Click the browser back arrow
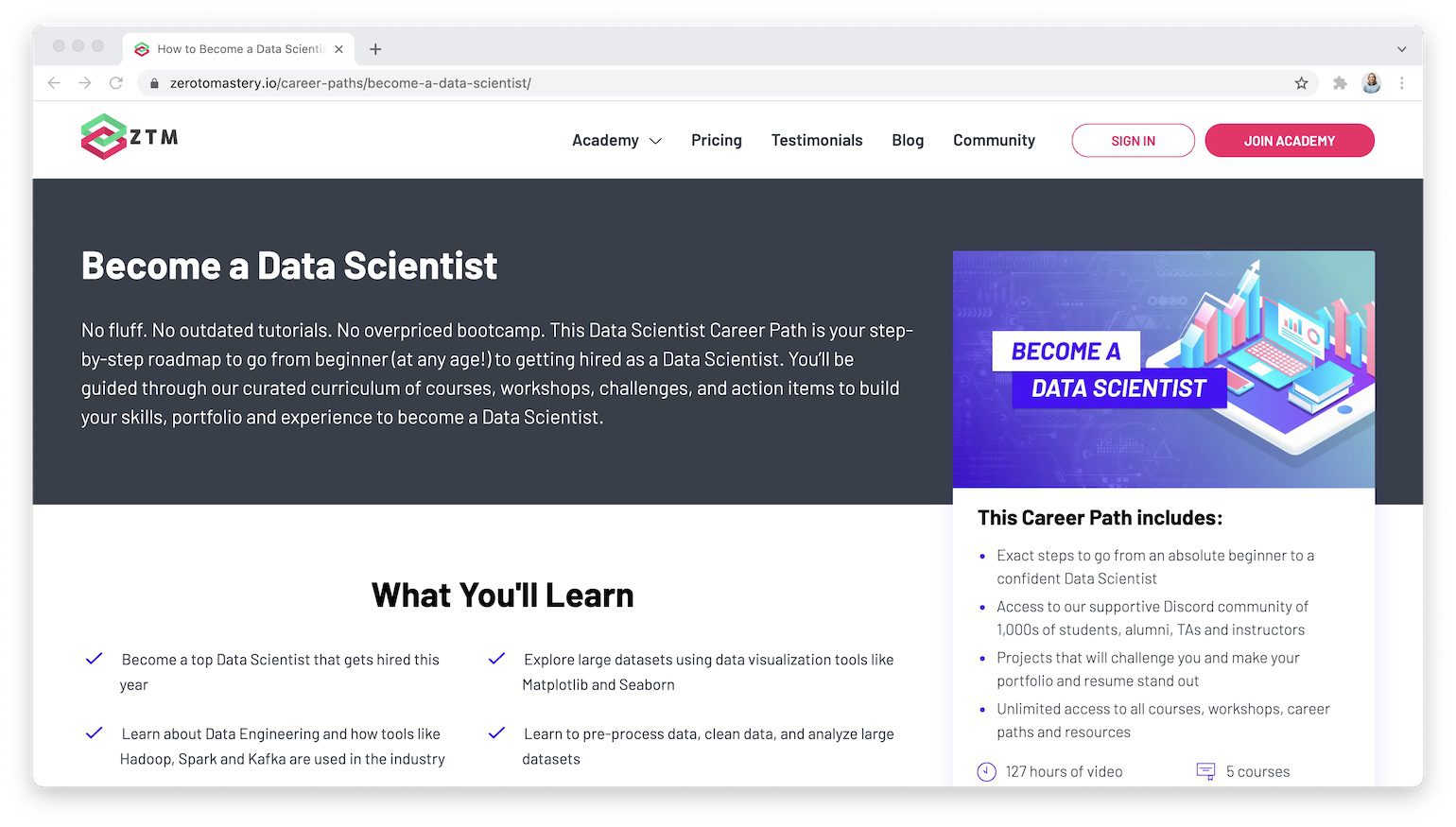 tap(54, 82)
